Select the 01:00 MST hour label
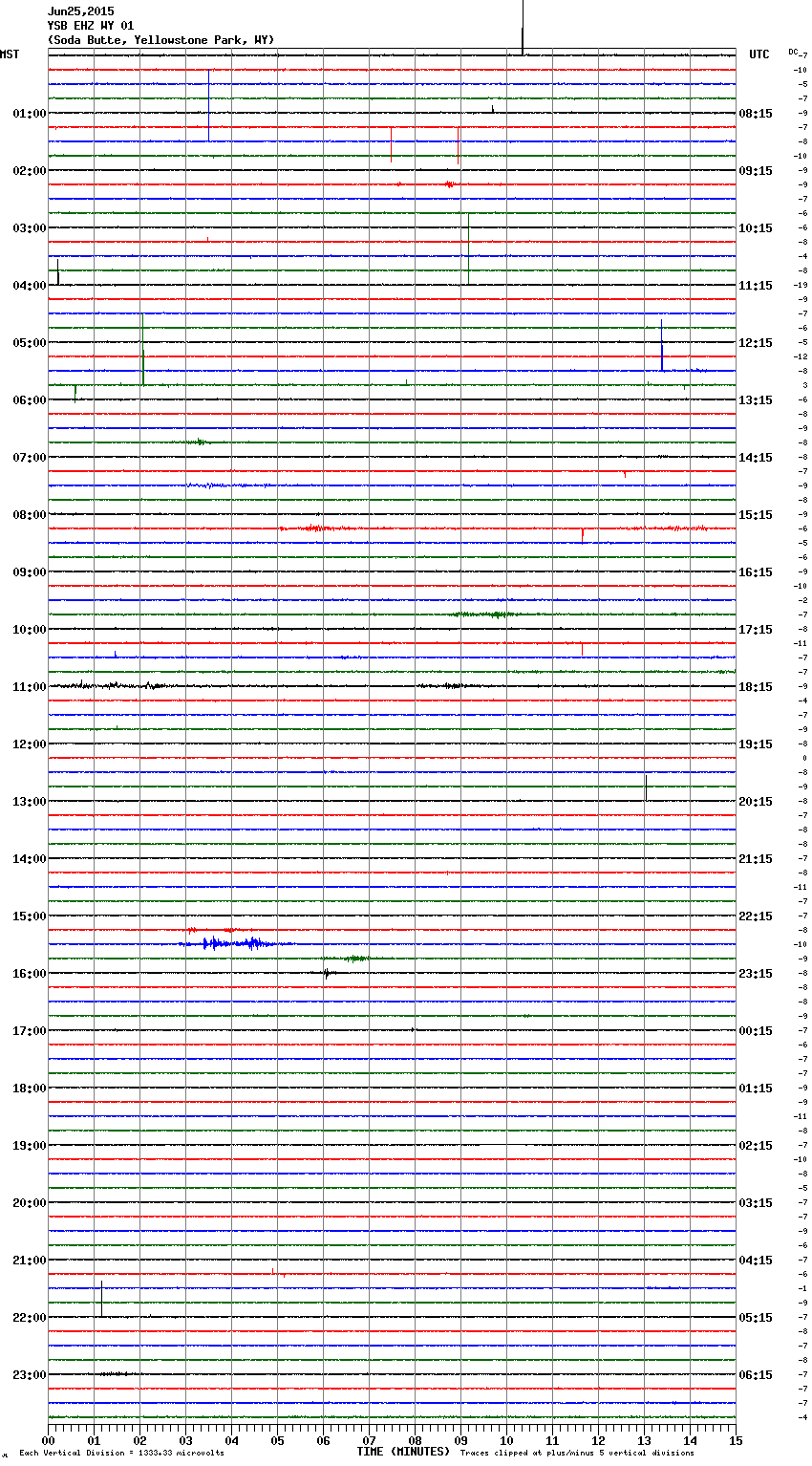 coord(30,114)
